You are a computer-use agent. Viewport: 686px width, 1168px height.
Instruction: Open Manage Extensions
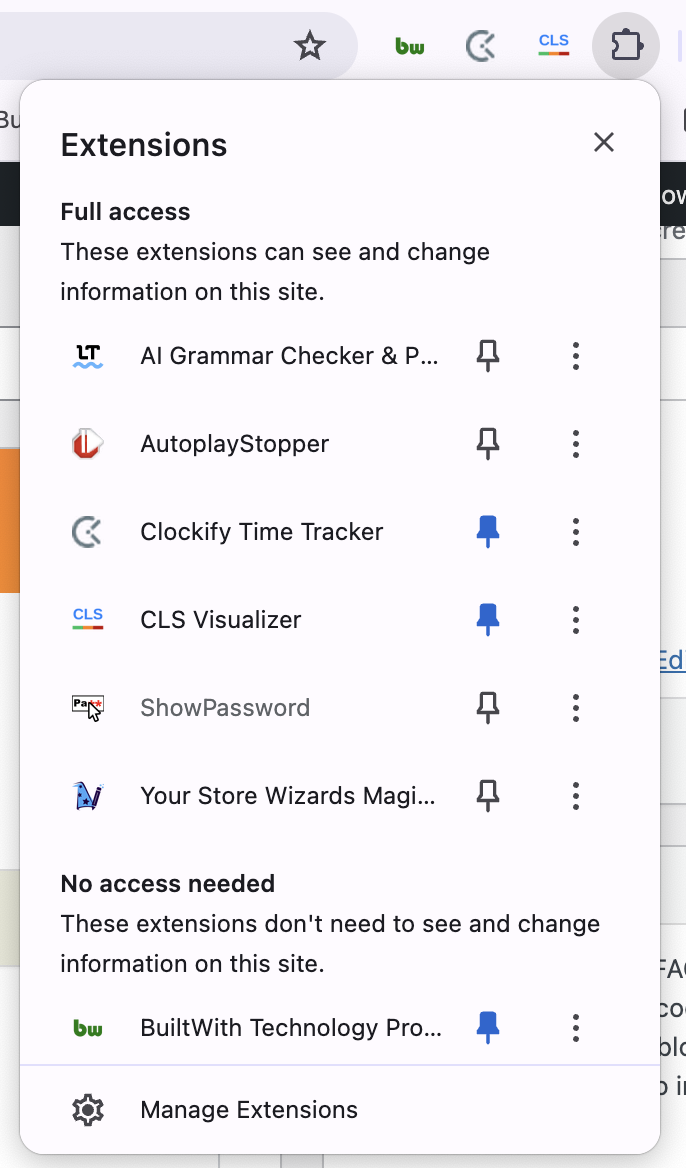(249, 1110)
